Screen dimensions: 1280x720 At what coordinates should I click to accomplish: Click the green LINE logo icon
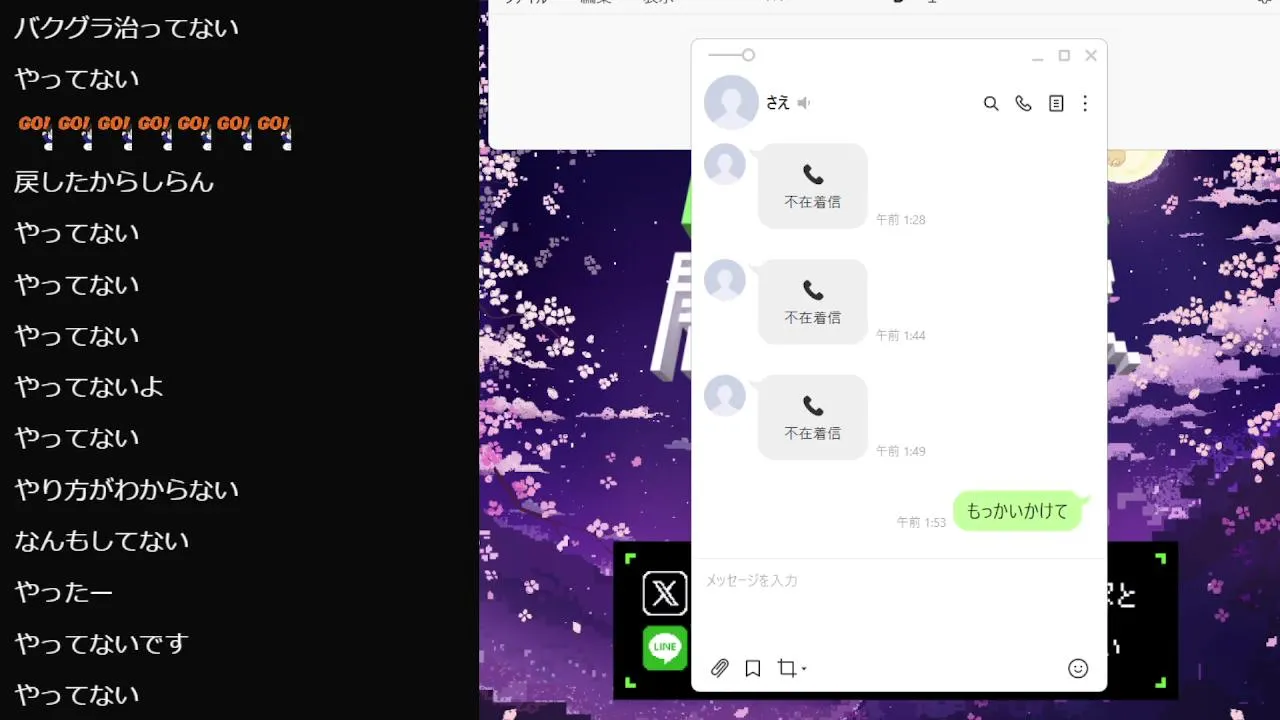tap(665, 648)
